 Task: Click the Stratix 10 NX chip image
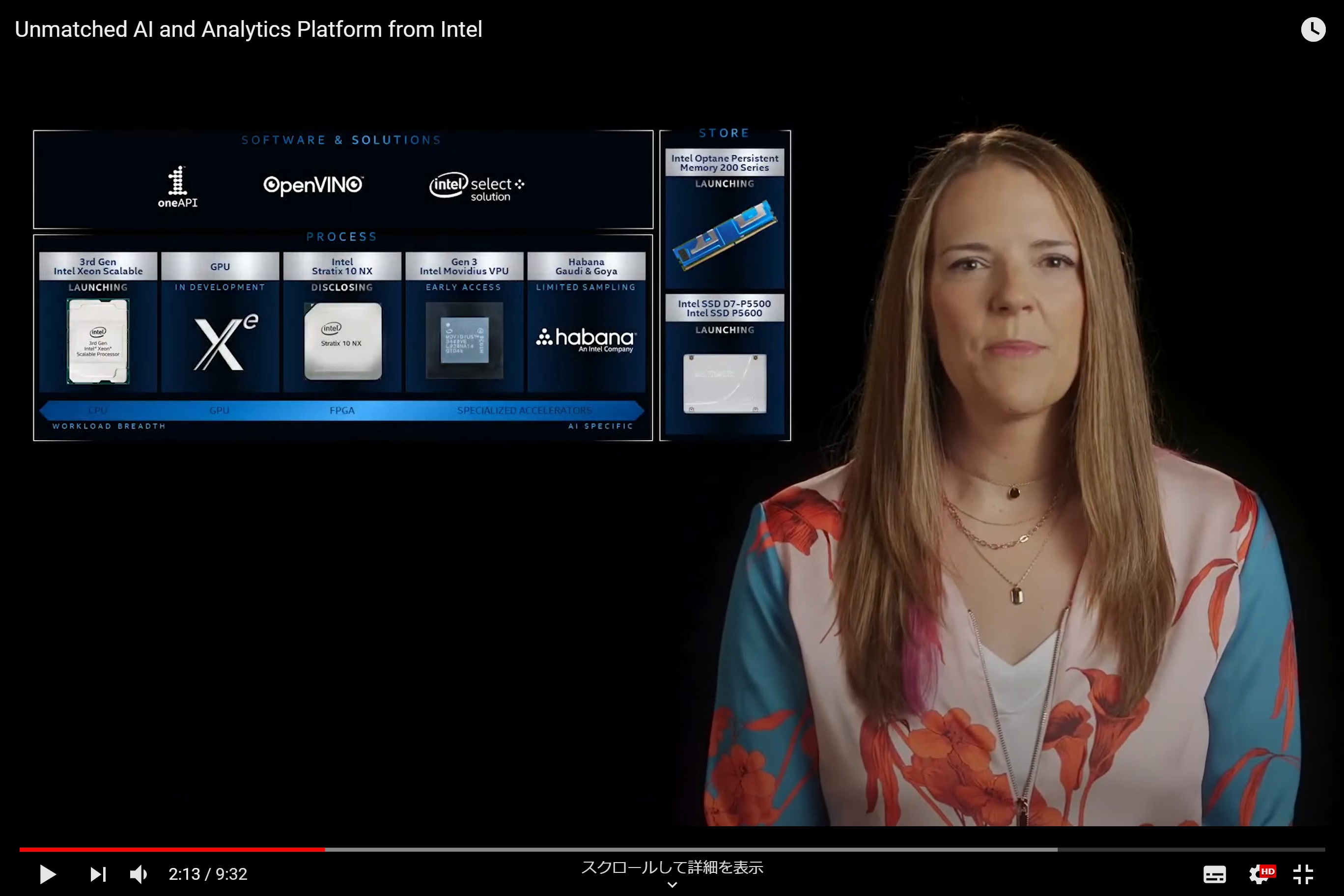click(342, 341)
